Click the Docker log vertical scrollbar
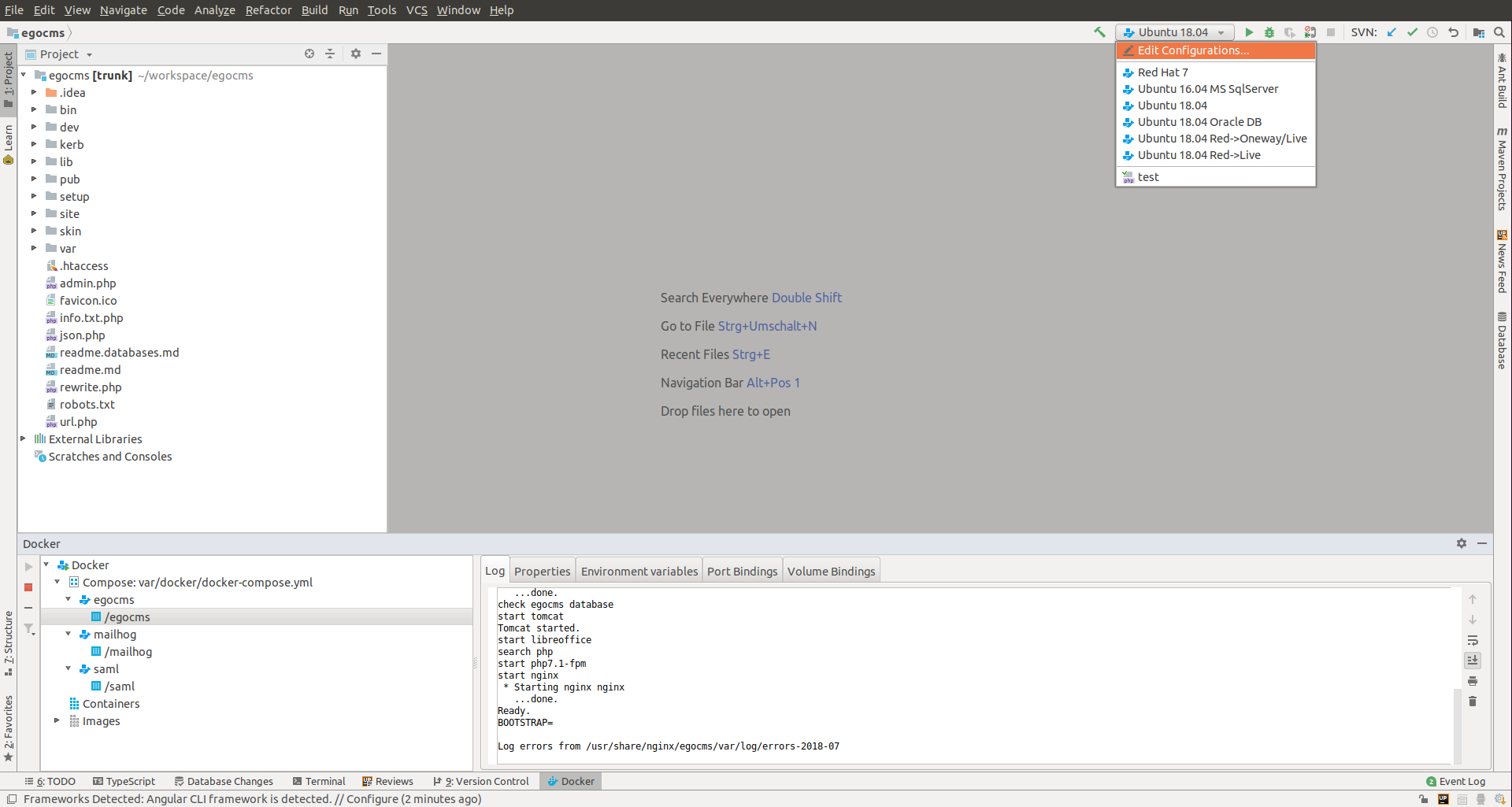The width and height of the screenshot is (1512, 807). click(1457, 725)
